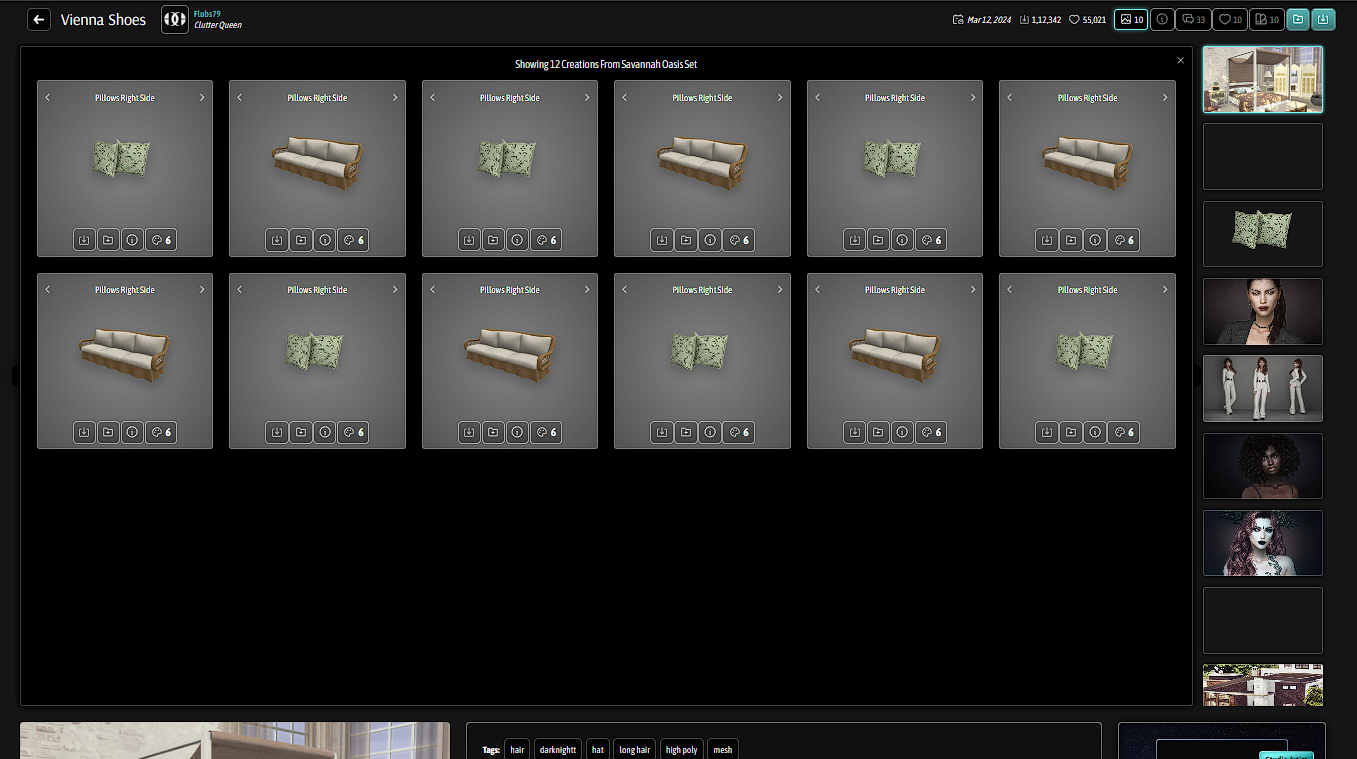Viewport: 1357px width, 759px height.
Task: Previous image arrow on bottom row first card
Action: click(48, 290)
